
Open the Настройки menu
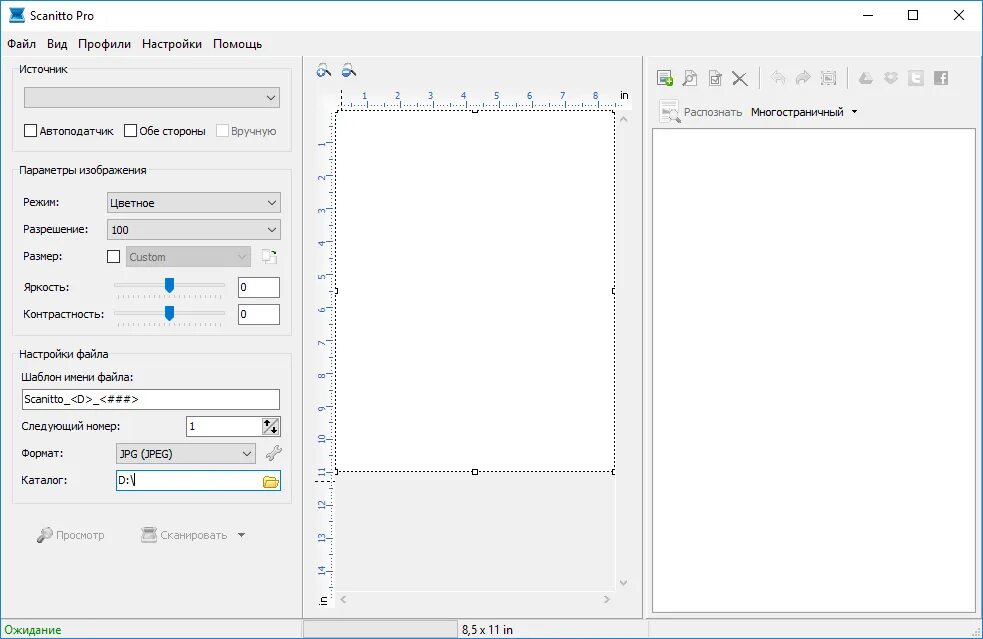click(172, 44)
